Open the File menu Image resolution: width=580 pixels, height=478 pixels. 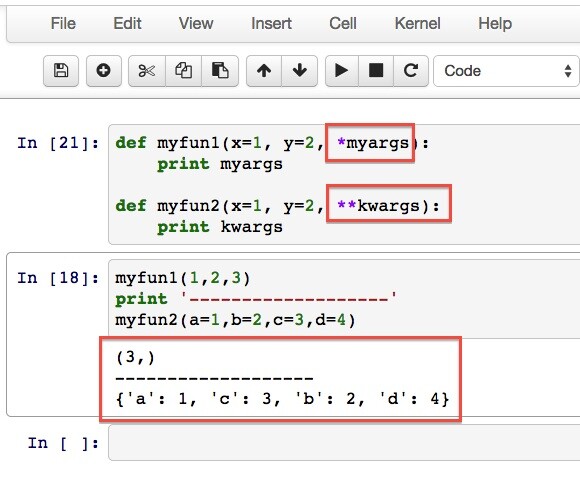tap(63, 24)
